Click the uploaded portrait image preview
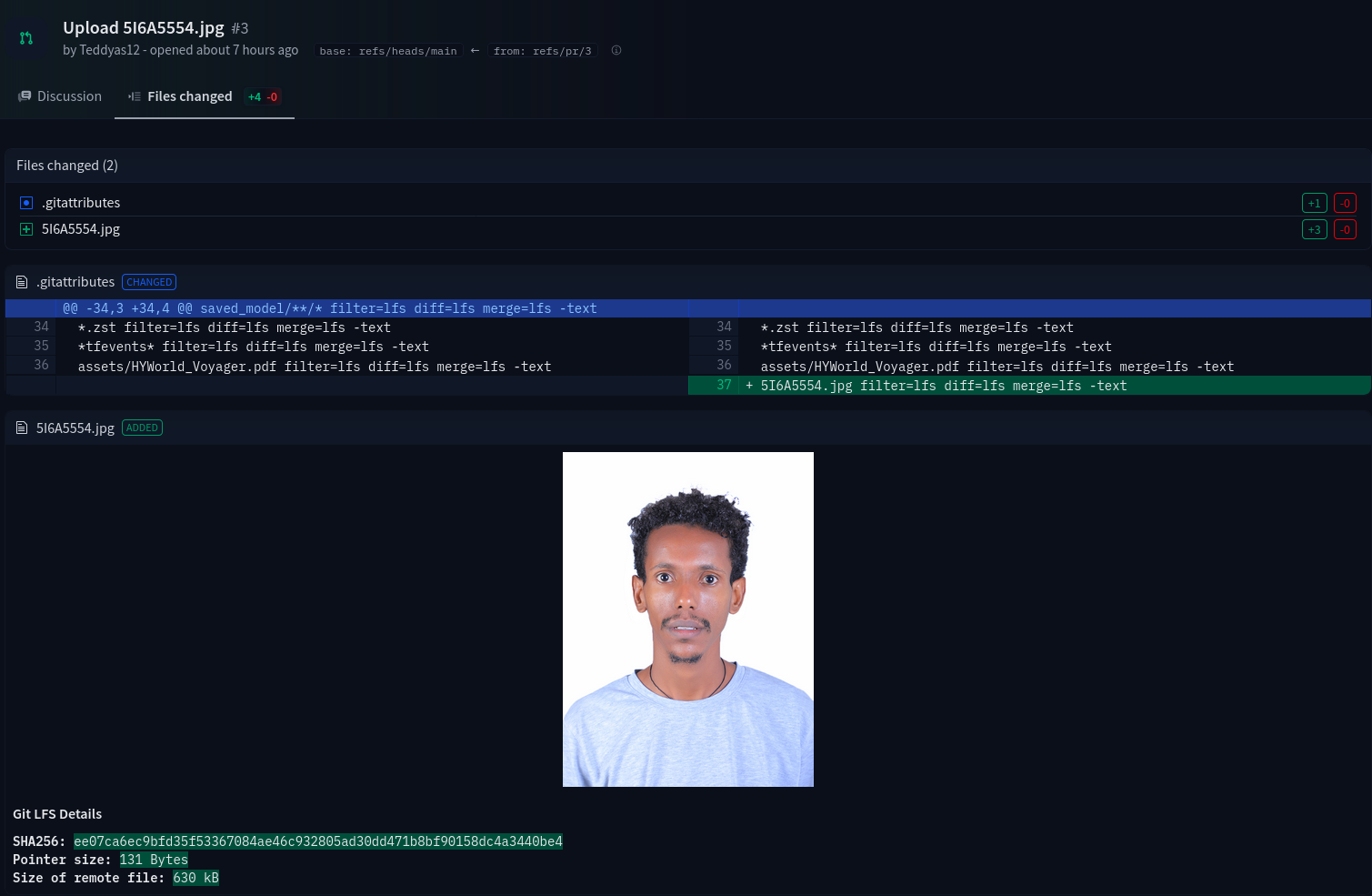 coord(687,619)
